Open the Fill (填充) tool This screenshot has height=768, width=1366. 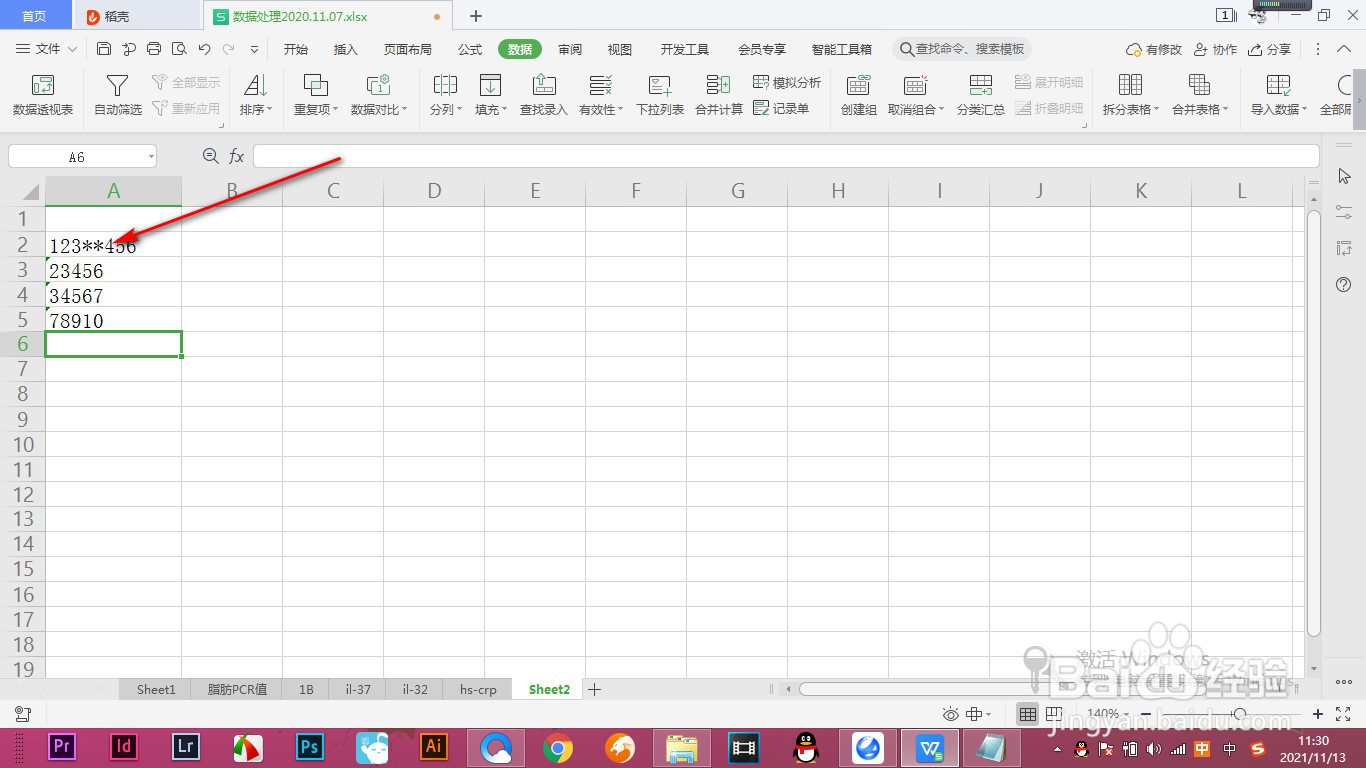click(490, 95)
